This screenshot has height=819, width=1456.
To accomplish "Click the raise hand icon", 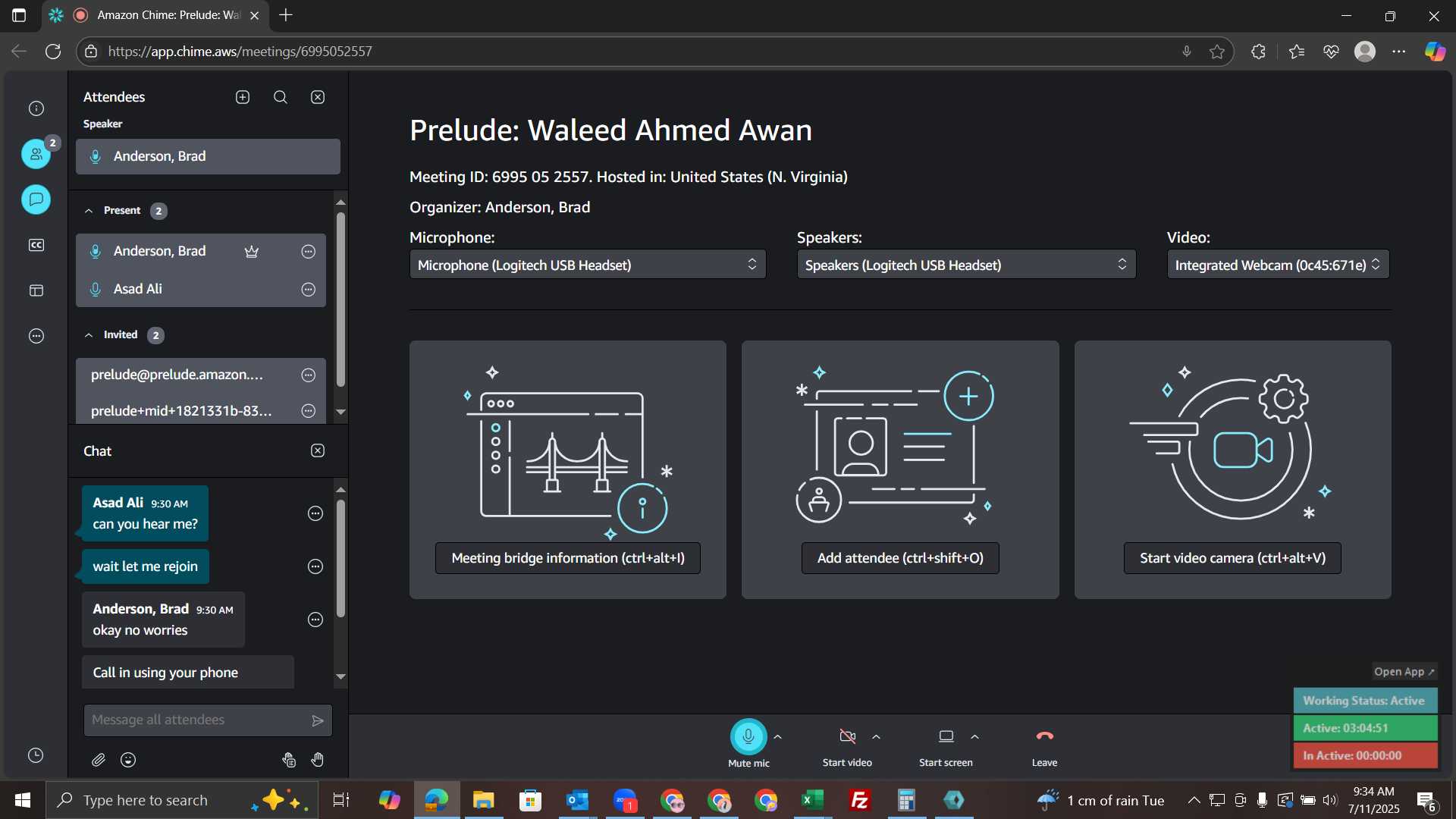I will (318, 760).
